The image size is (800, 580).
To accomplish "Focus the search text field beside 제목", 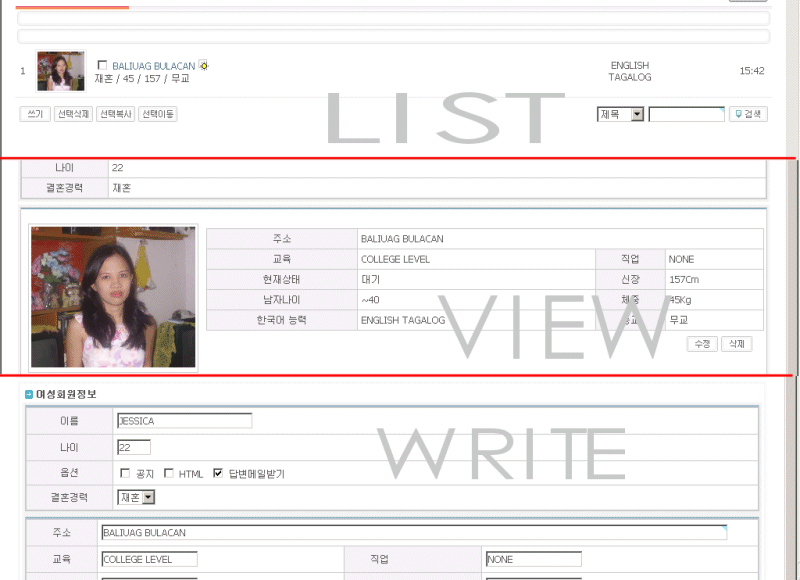I will pos(686,114).
